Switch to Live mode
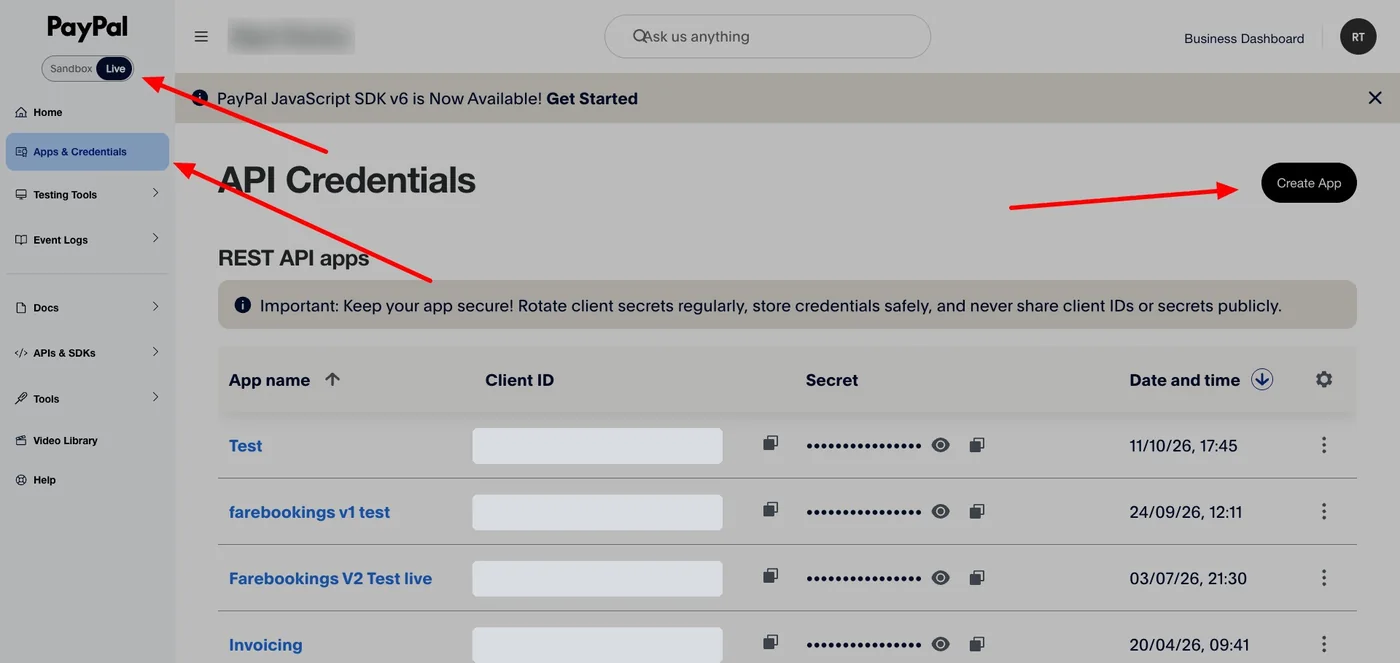Screen dimensions: 1400x663 (x=116, y=69)
